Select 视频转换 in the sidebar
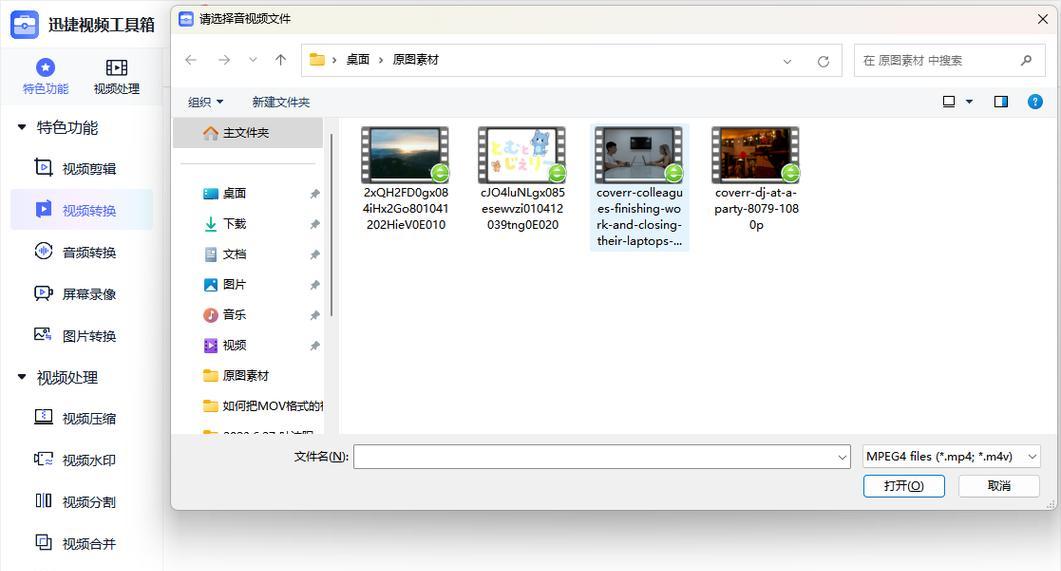 (81, 210)
